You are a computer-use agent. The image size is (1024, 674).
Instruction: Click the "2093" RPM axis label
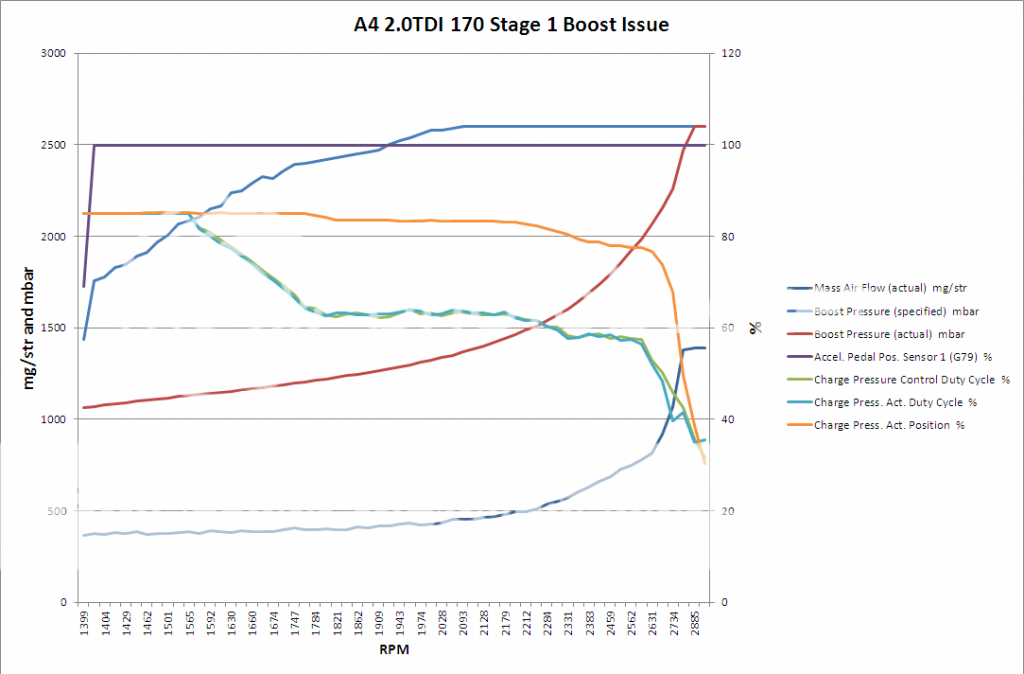click(462, 624)
